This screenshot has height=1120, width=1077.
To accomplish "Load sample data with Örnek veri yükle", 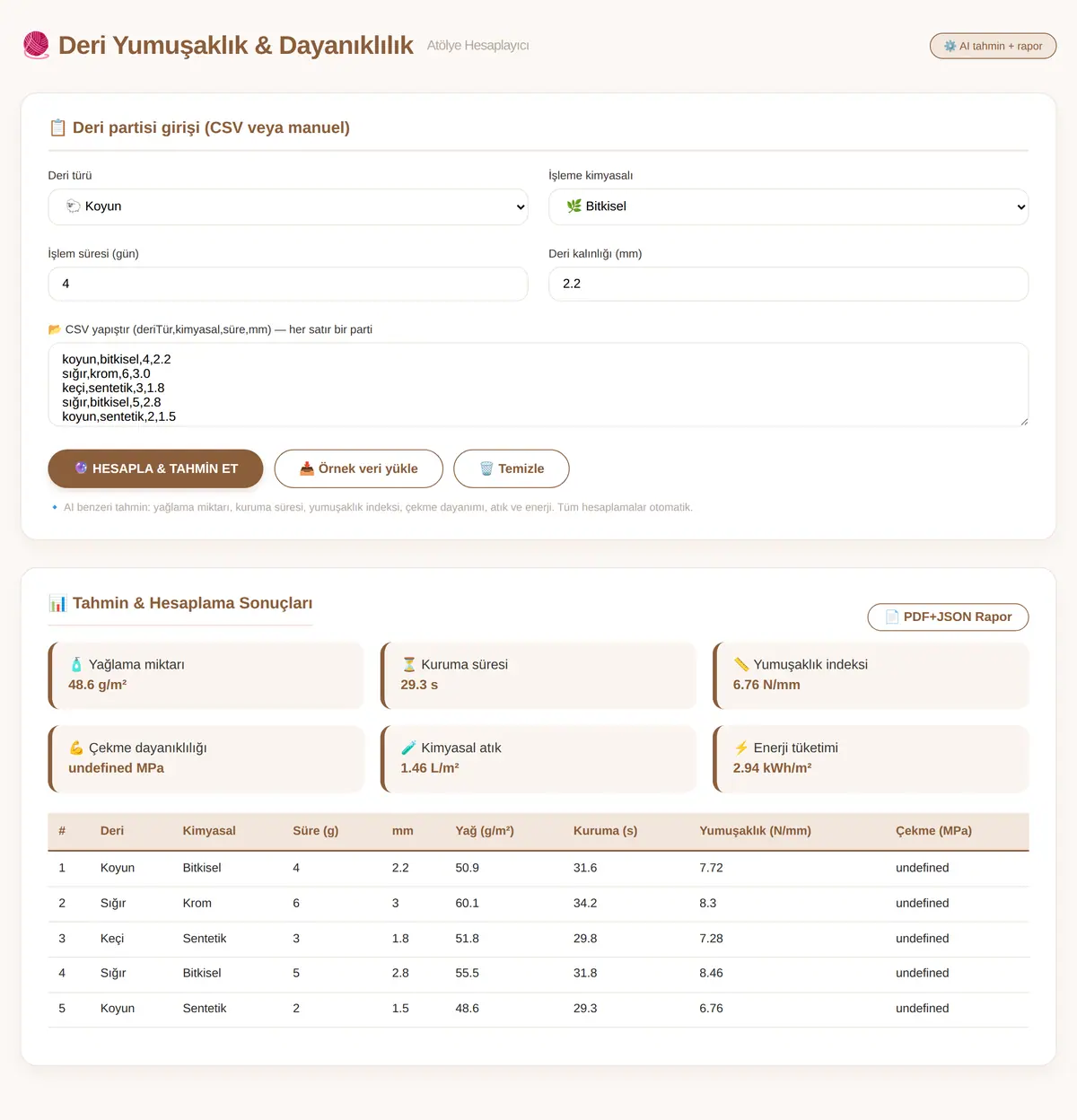I will (x=359, y=468).
